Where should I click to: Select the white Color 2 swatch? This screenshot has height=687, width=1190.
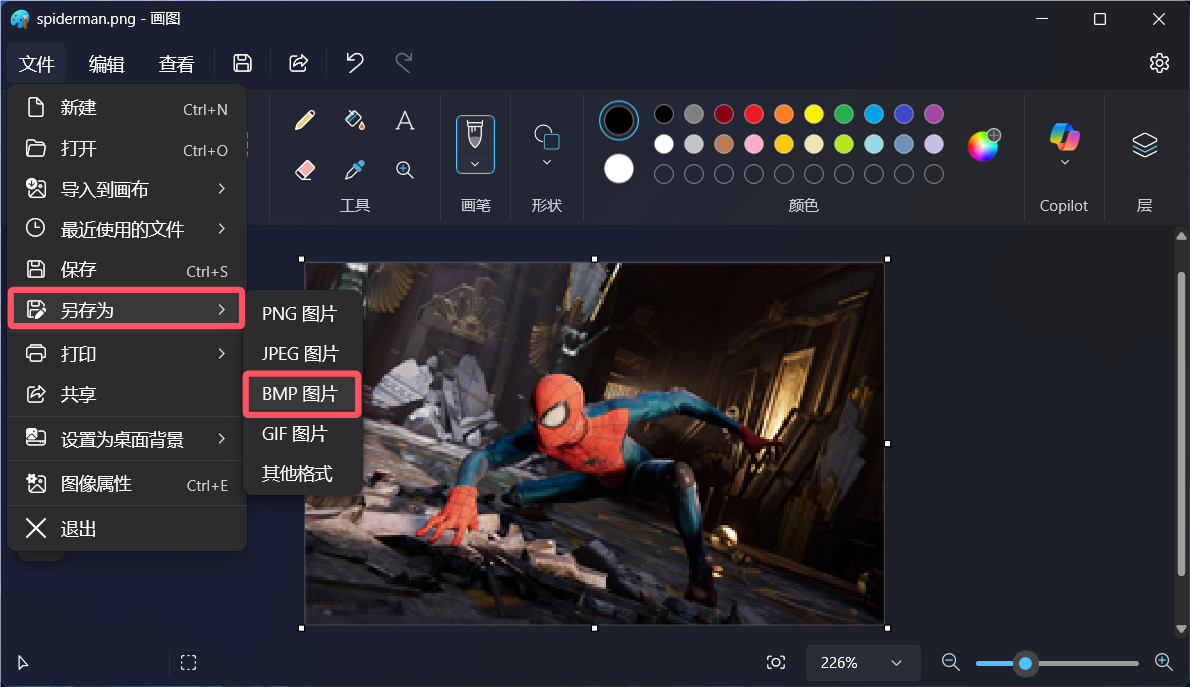click(619, 169)
